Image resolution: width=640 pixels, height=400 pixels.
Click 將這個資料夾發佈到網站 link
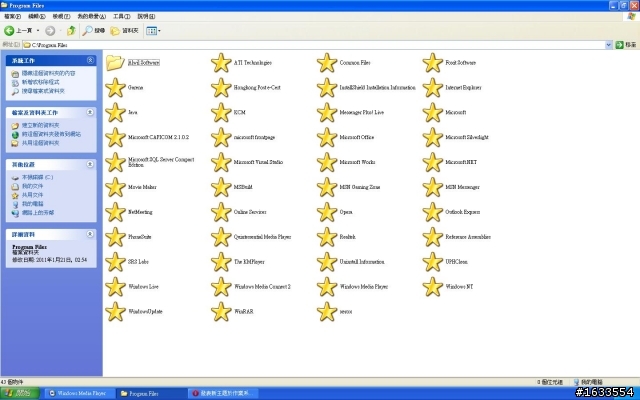pos(51,134)
